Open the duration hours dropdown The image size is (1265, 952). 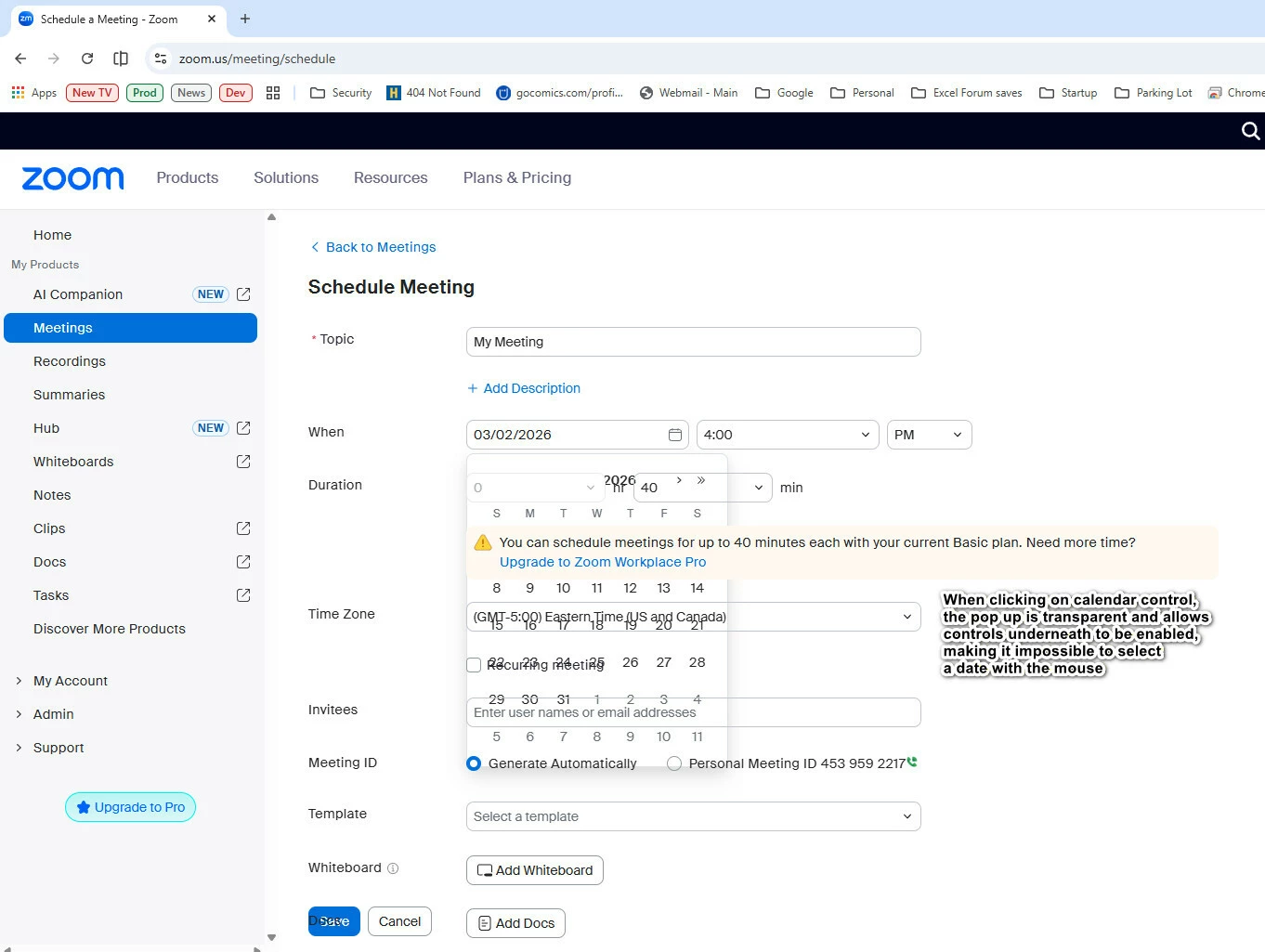tap(535, 488)
